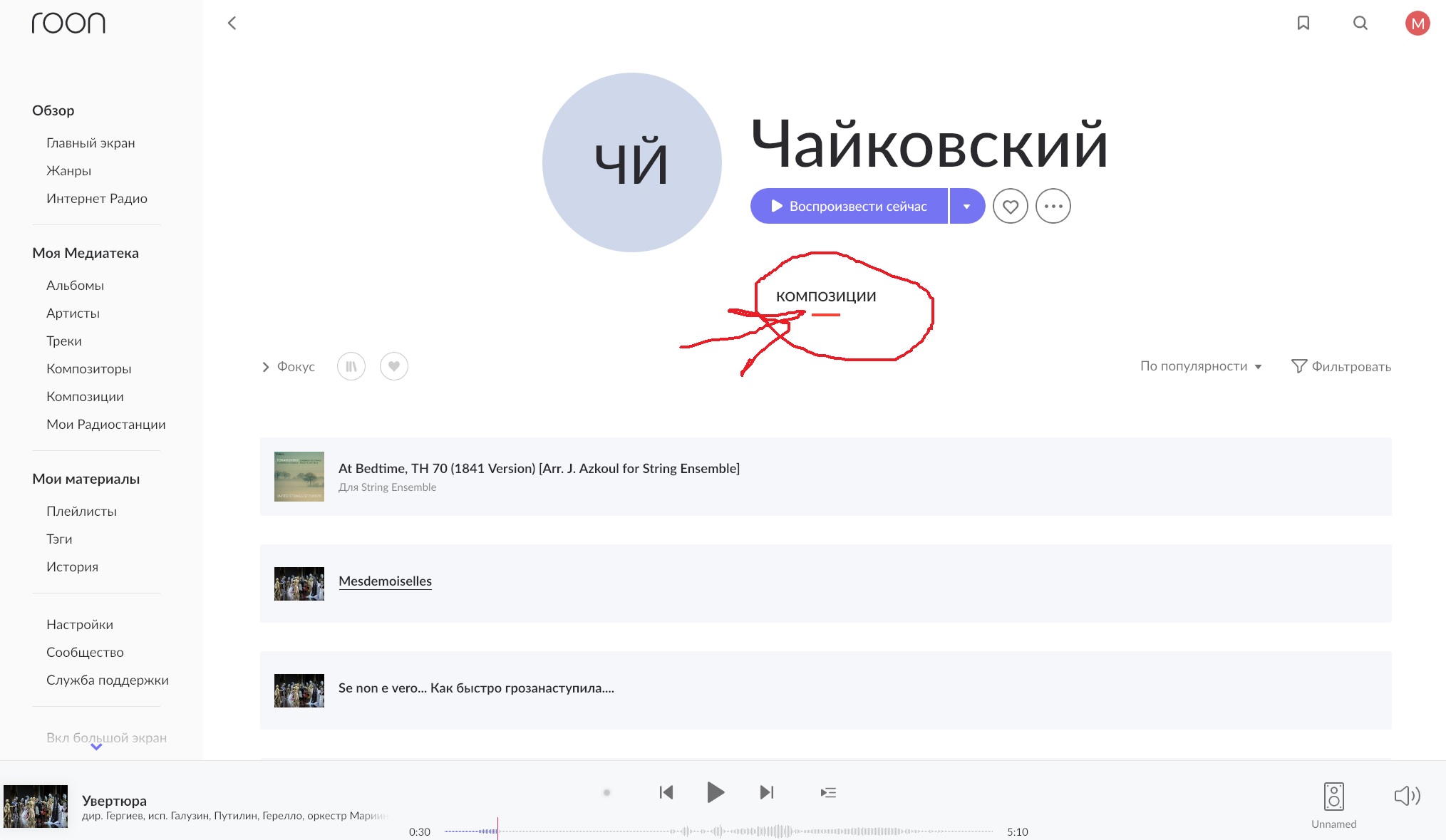This screenshot has width=1446, height=840.
Task: Click Воспроизвести сейчас play button
Action: (x=849, y=206)
